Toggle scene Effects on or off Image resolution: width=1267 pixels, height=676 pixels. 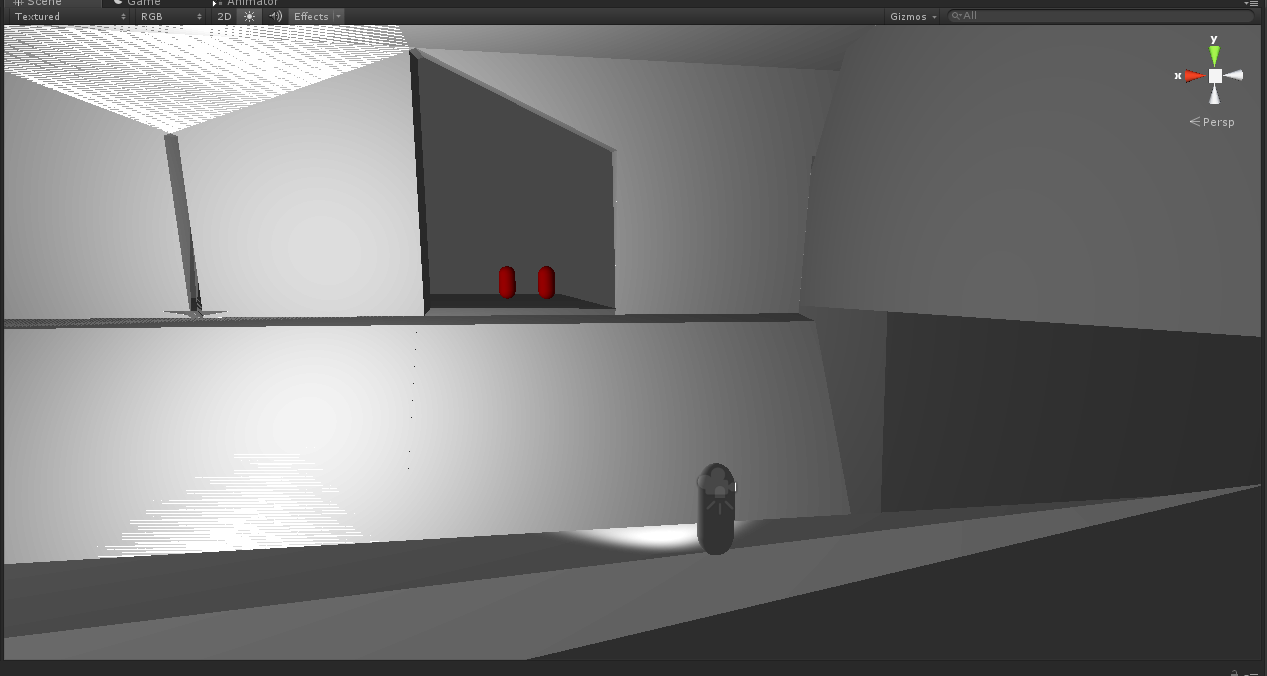pos(311,16)
